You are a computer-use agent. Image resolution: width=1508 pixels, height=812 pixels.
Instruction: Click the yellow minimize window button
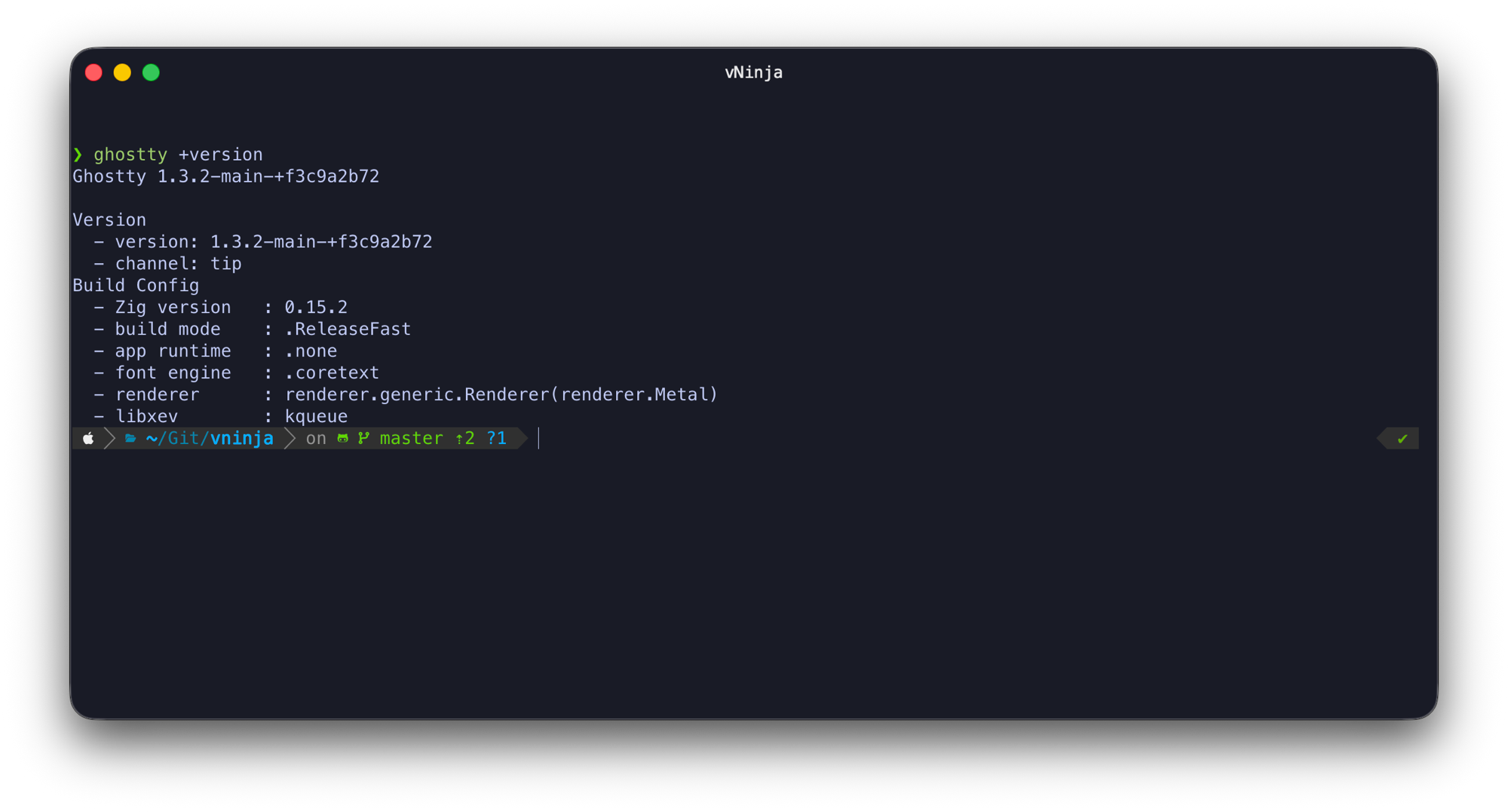point(122,72)
